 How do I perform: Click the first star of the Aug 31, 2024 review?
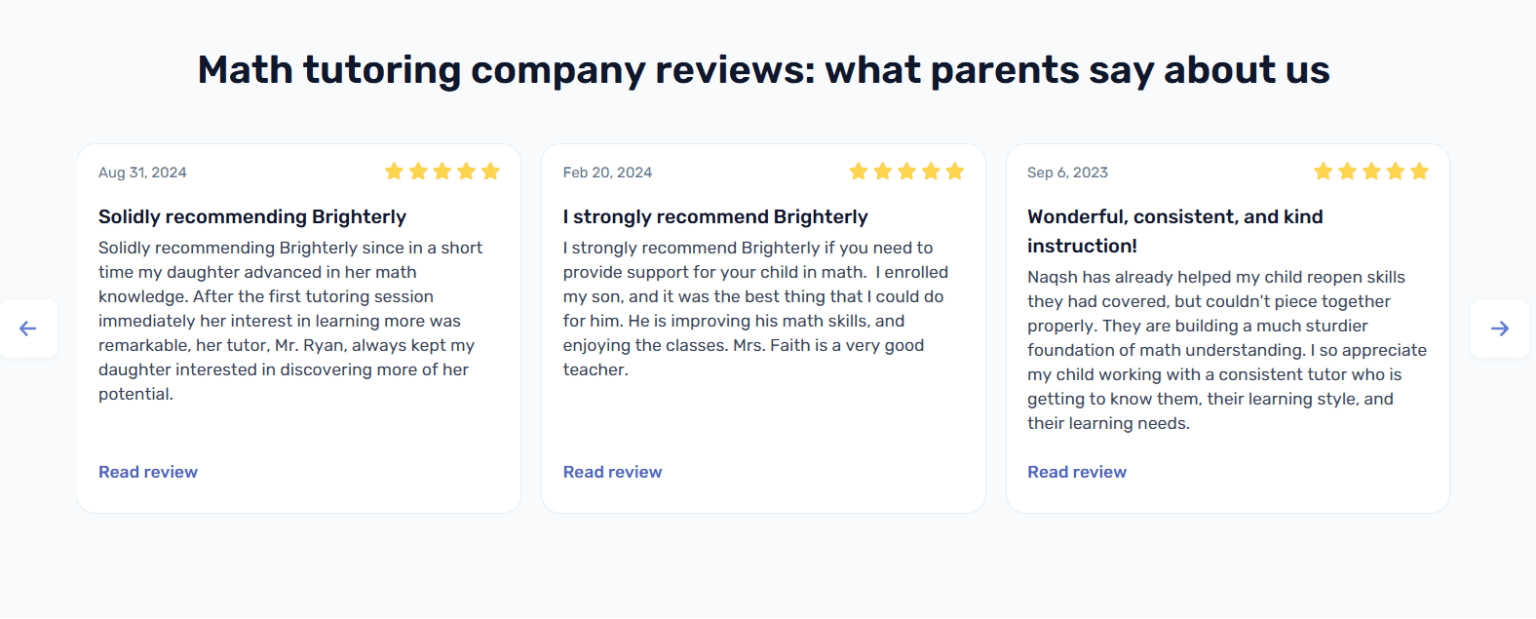[x=394, y=171]
